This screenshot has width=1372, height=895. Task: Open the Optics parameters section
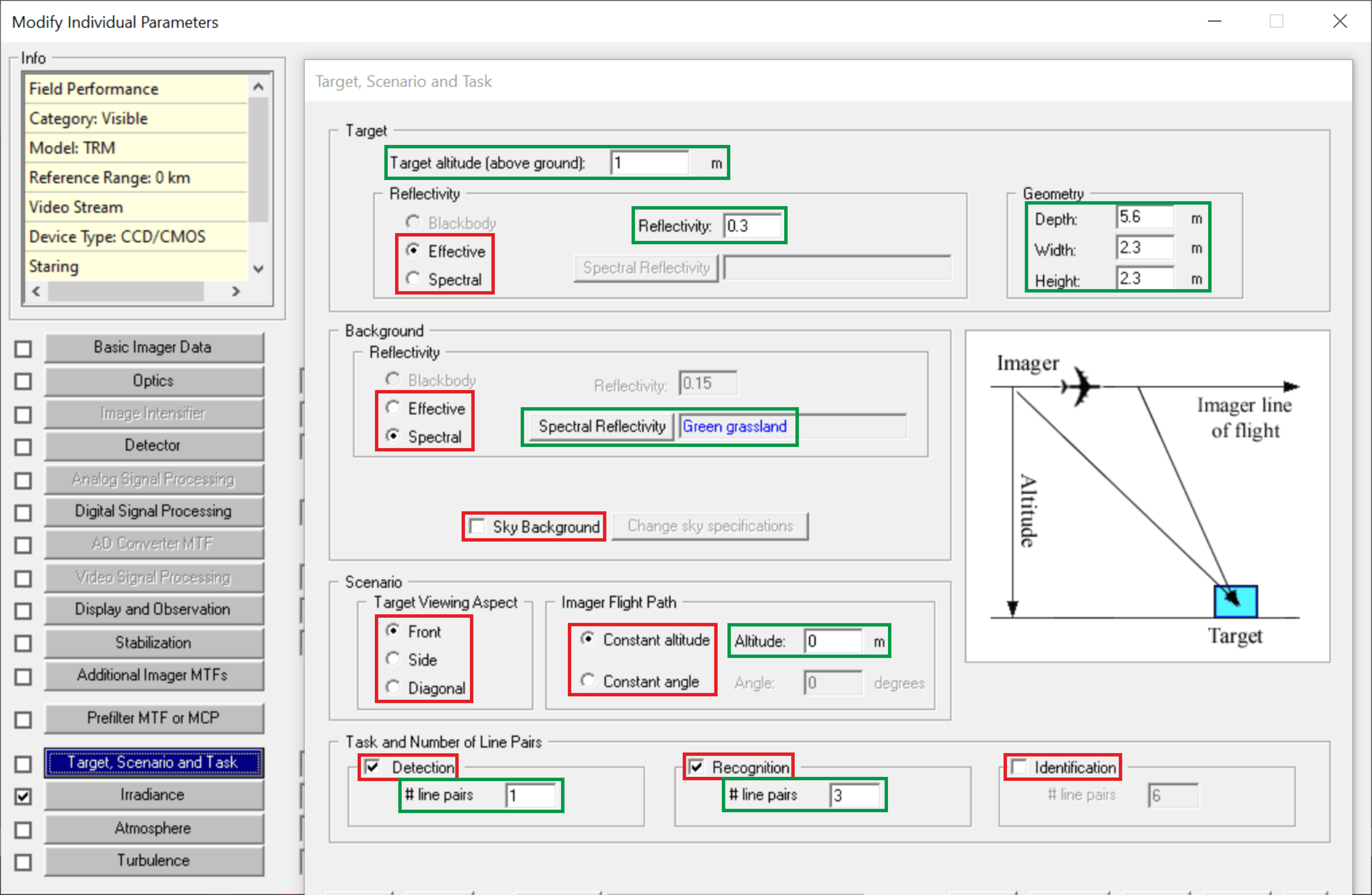click(154, 380)
